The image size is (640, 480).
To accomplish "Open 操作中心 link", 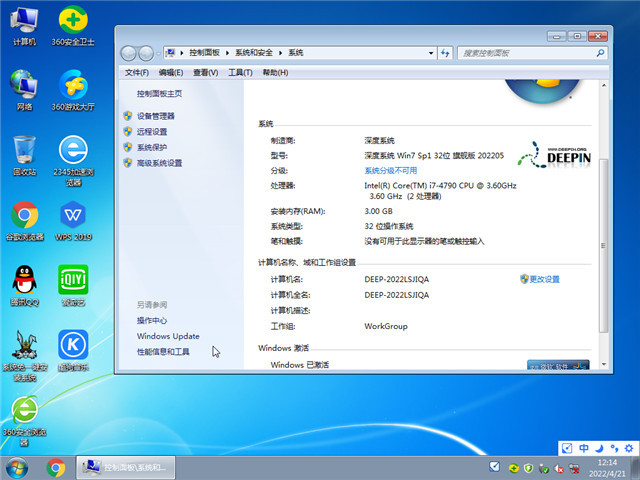I will pyautogui.click(x=152, y=320).
